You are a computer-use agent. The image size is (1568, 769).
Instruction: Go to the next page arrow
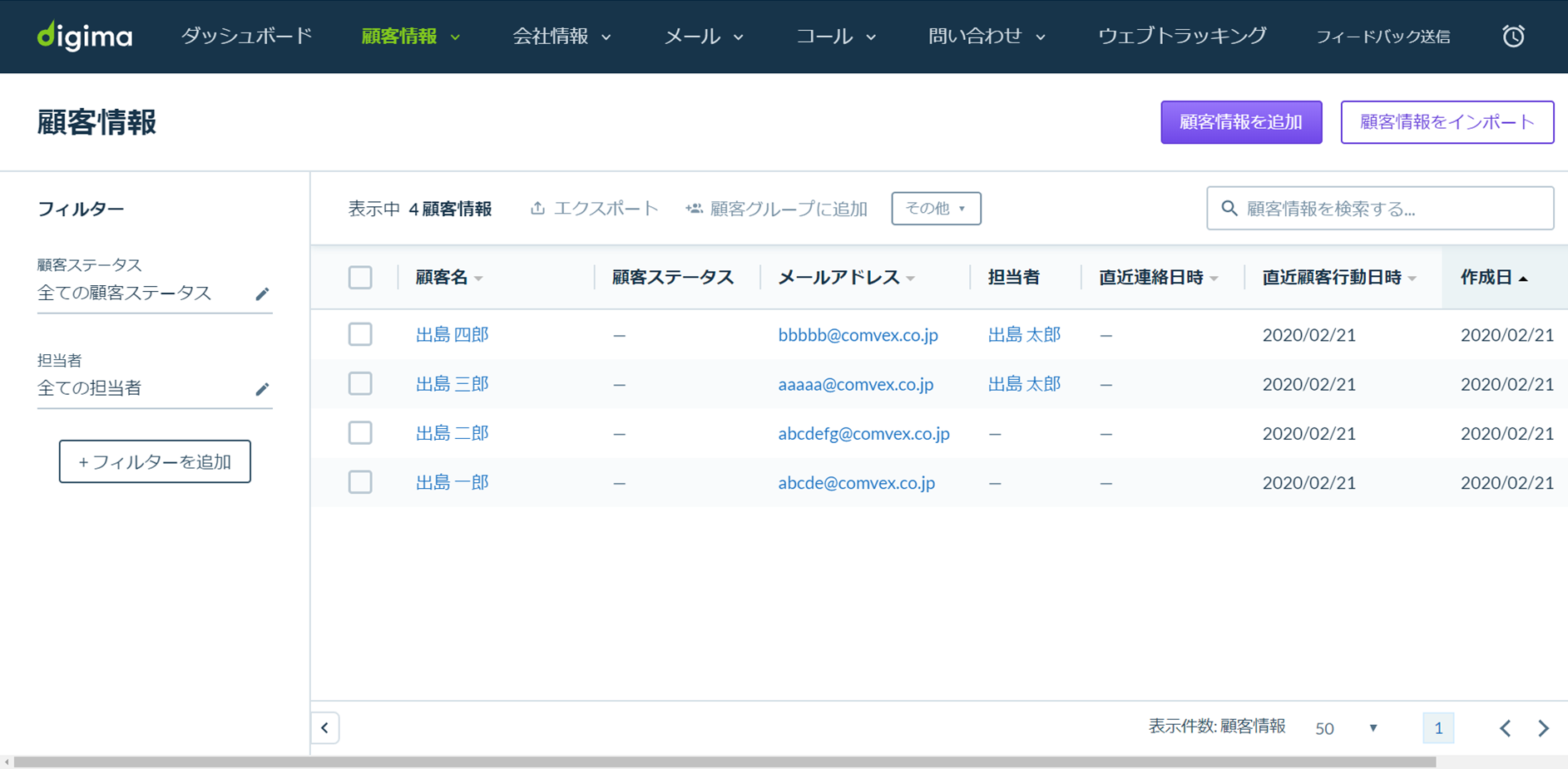pos(1544,728)
